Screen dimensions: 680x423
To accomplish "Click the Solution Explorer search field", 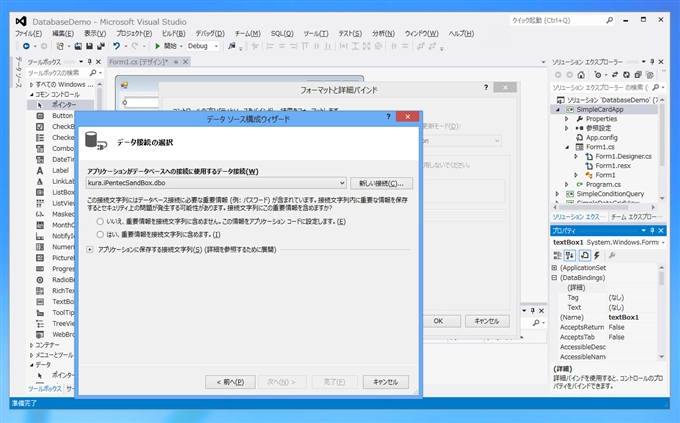I will 601,88.
